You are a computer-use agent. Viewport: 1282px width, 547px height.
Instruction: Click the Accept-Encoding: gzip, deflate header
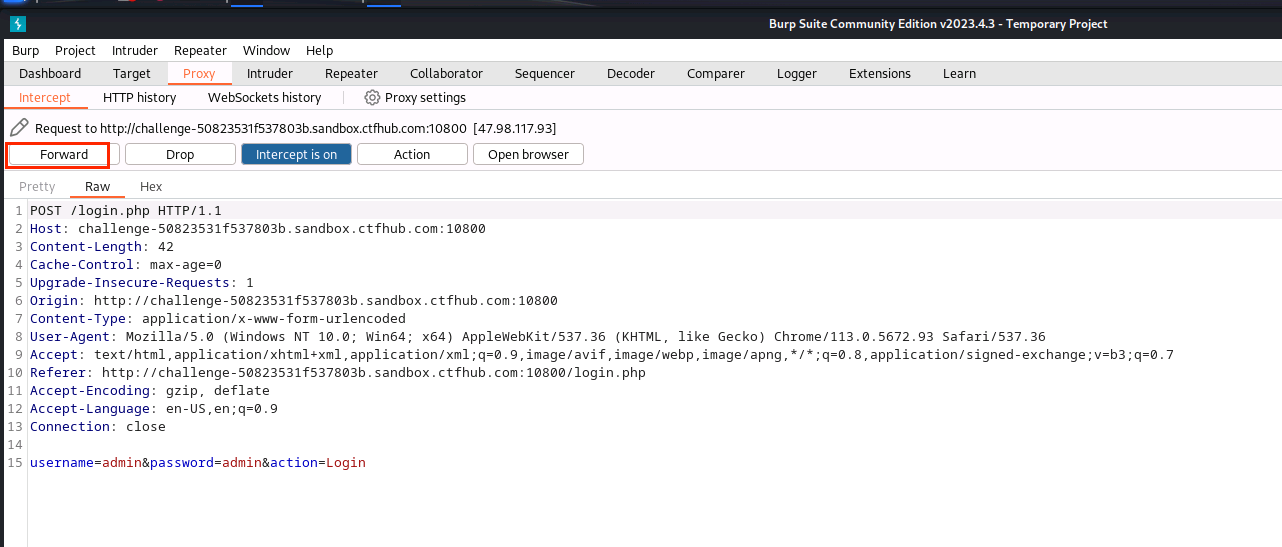(150, 390)
